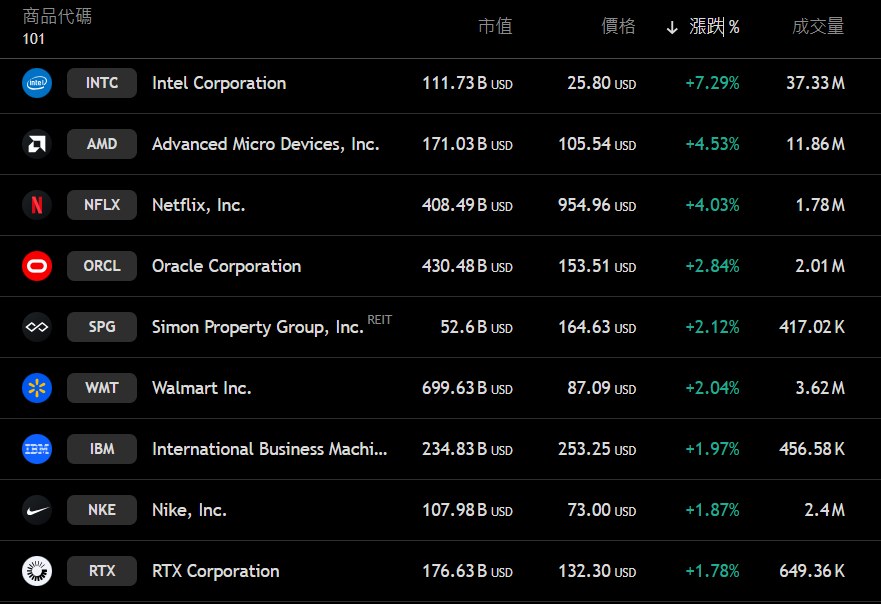Click the Nike swoosh logo icon
881x604 pixels.
(37, 510)
